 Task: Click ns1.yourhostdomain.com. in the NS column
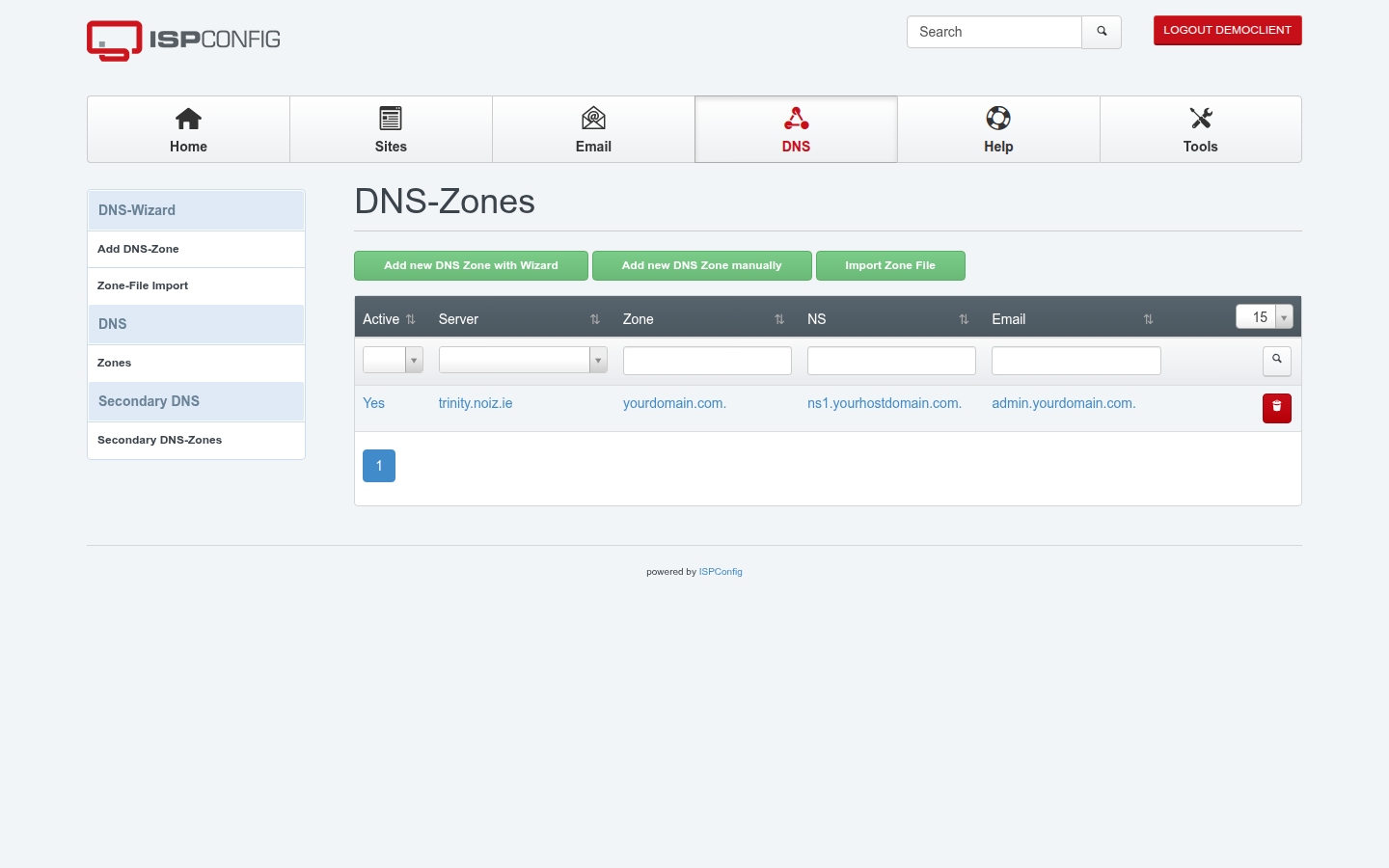[x=885, y=403]
